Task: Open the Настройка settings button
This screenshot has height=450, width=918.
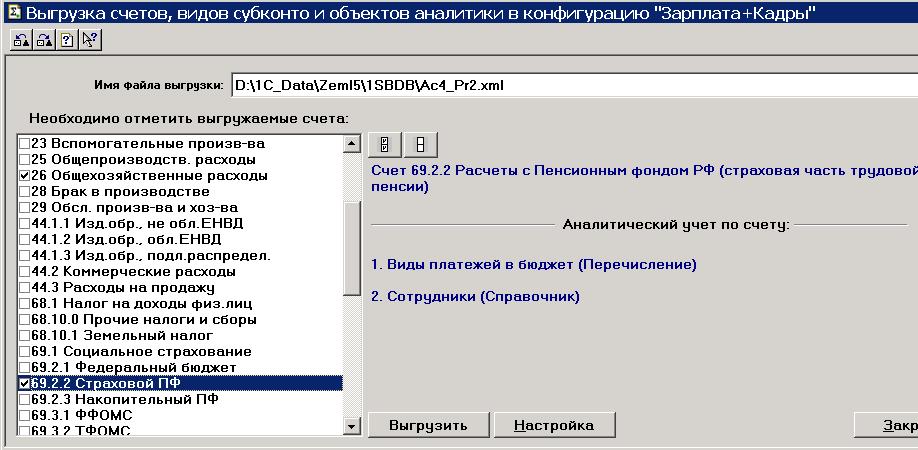Action: 554,425
